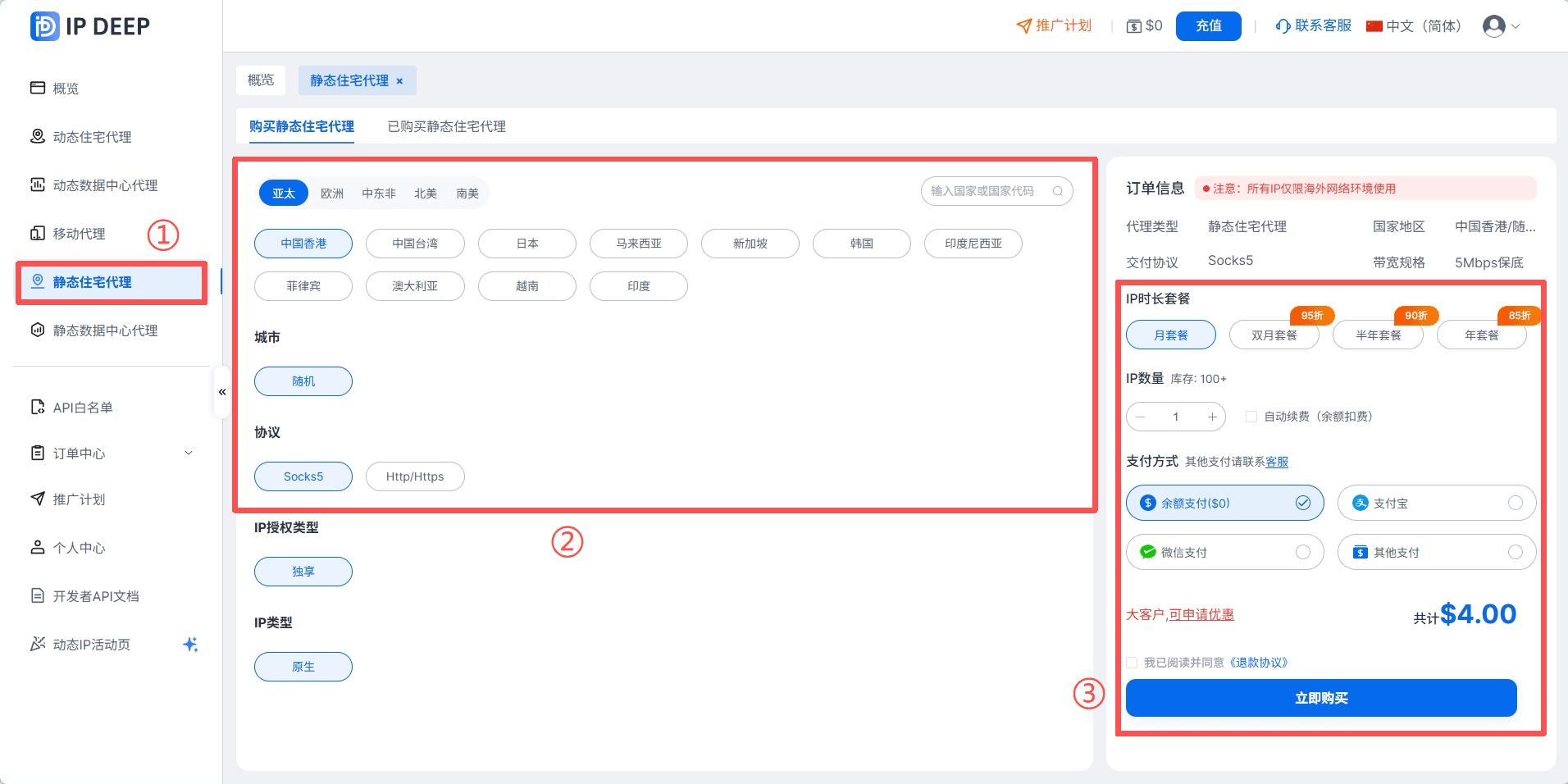Open 联系客服 headset icon
Image resolution: width=1568 pixels, height=784 pixels.
[x=1283, y=25]
